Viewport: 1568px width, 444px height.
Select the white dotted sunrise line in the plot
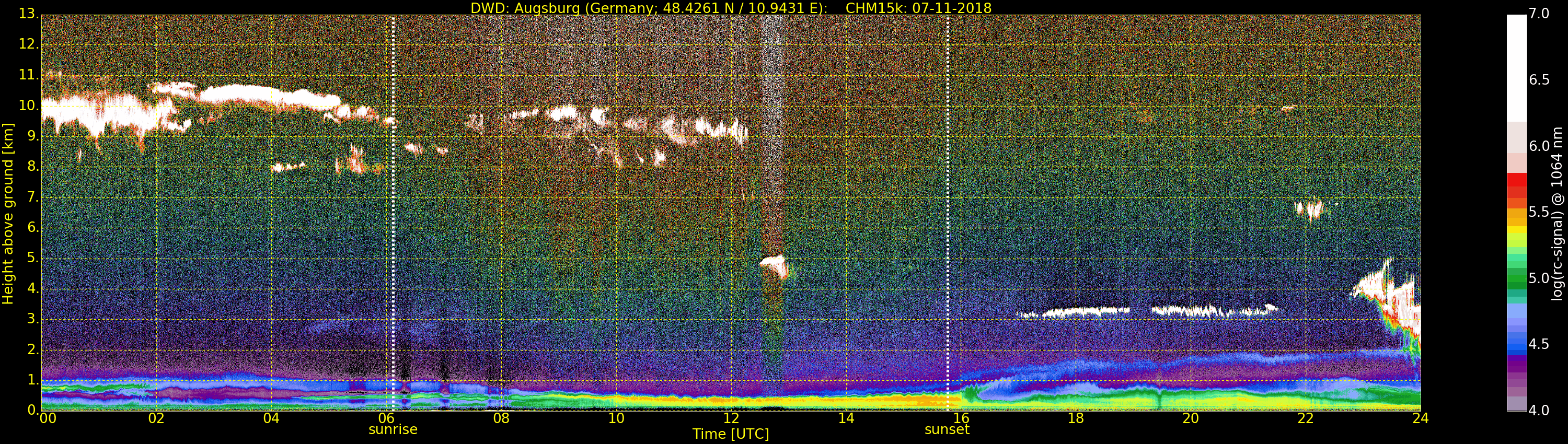pos(393,213)
